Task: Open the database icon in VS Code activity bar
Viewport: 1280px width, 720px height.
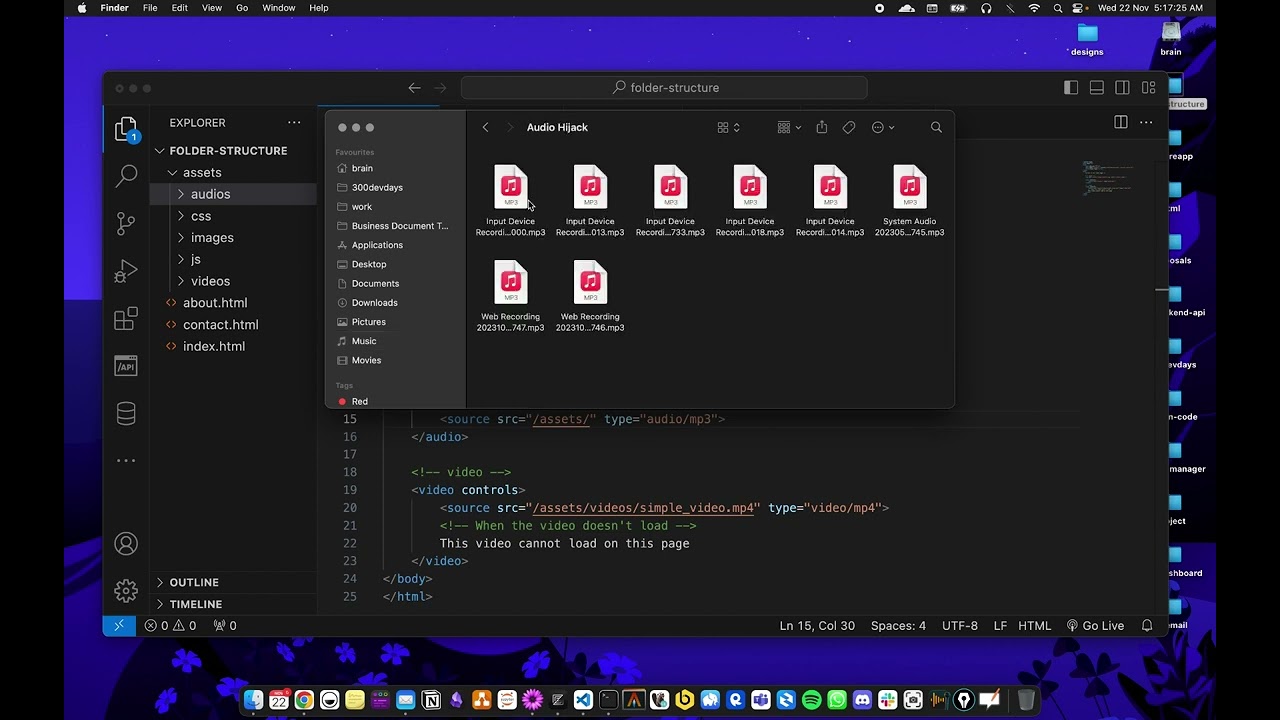Action: tap(126, 413)
